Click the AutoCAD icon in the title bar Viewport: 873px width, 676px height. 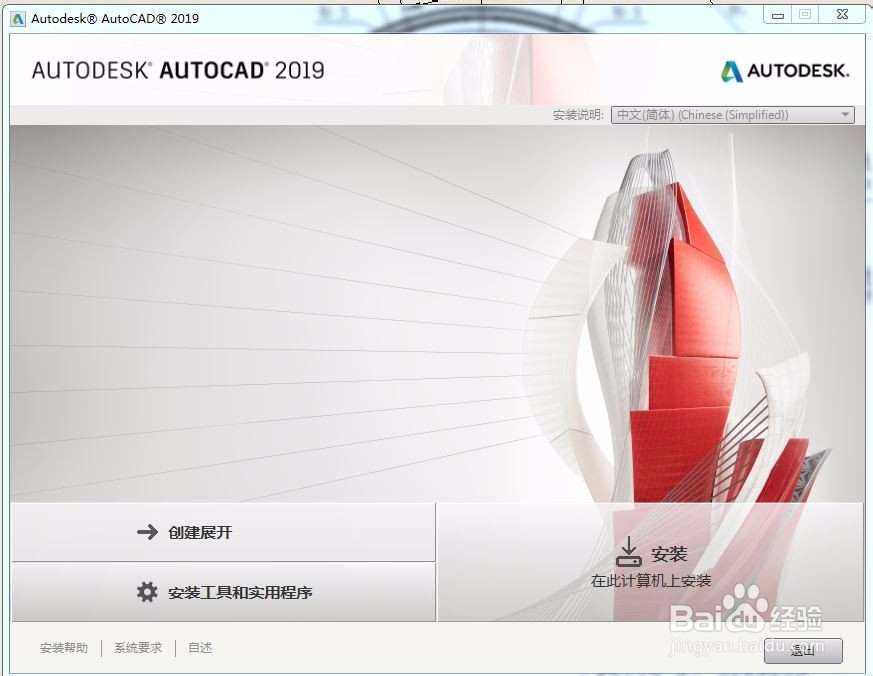18,18
